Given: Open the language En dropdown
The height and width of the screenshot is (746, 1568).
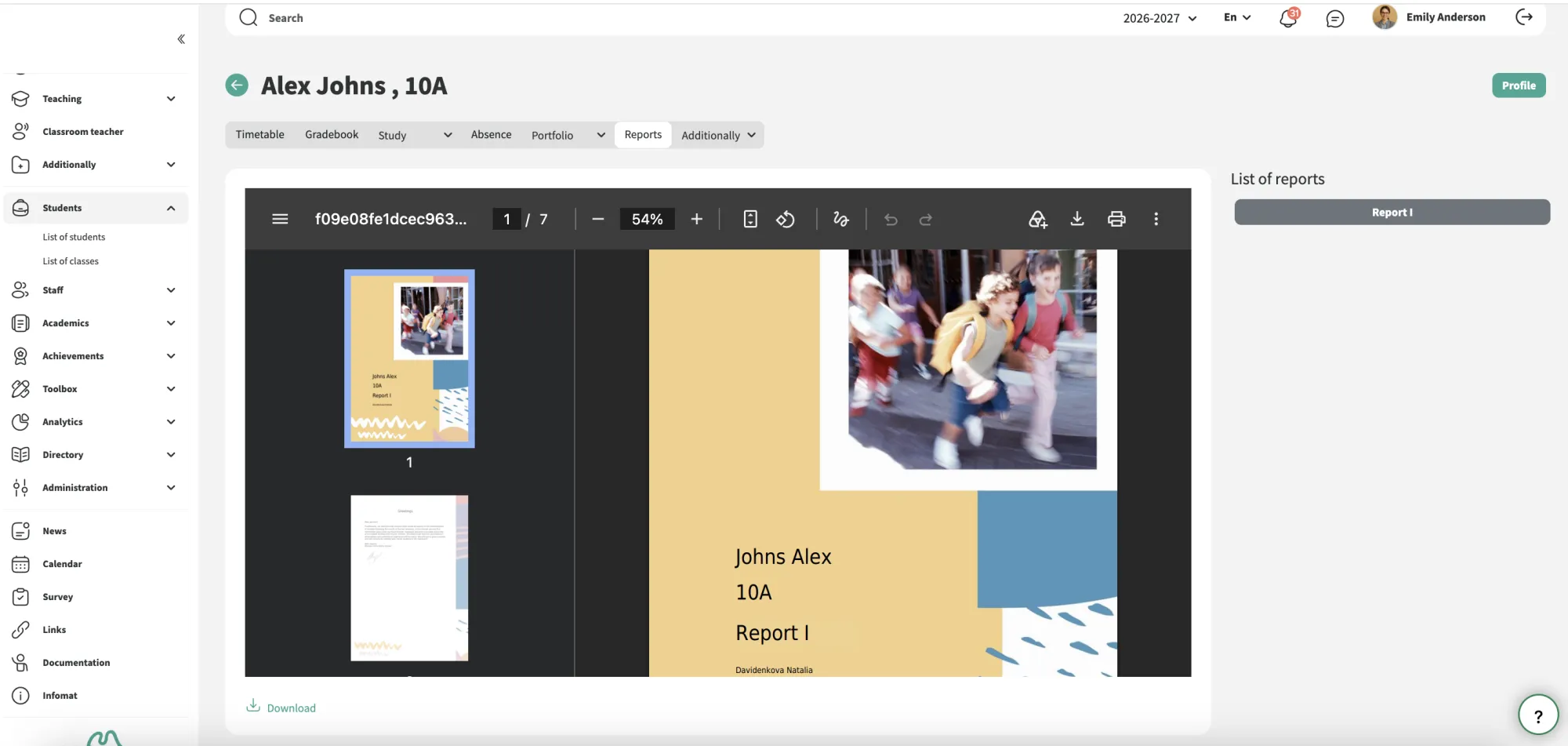Looking at the screenshot, I should (x=1237, y=17).
